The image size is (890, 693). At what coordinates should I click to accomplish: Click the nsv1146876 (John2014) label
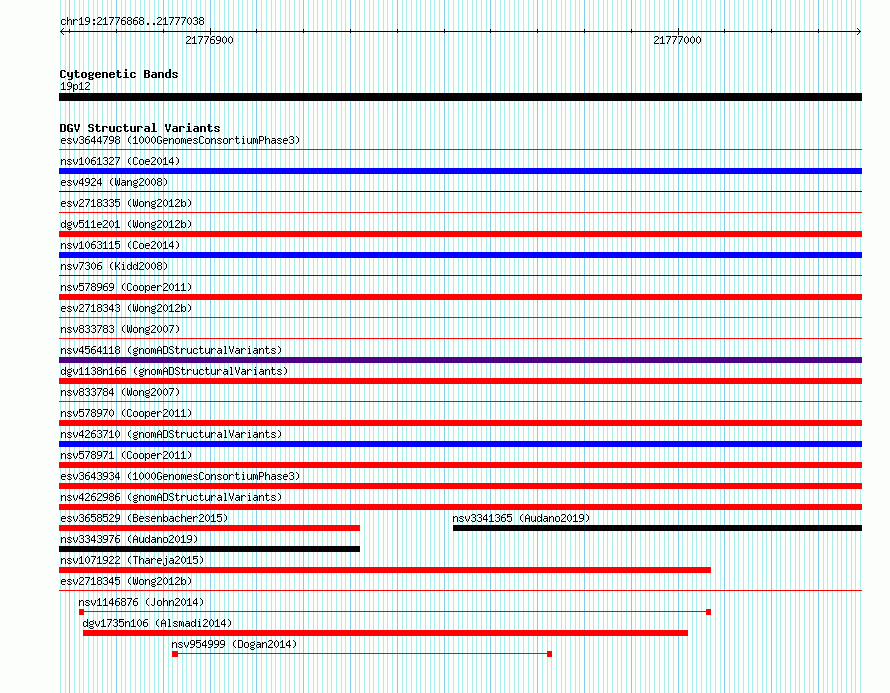click(141, 602)
